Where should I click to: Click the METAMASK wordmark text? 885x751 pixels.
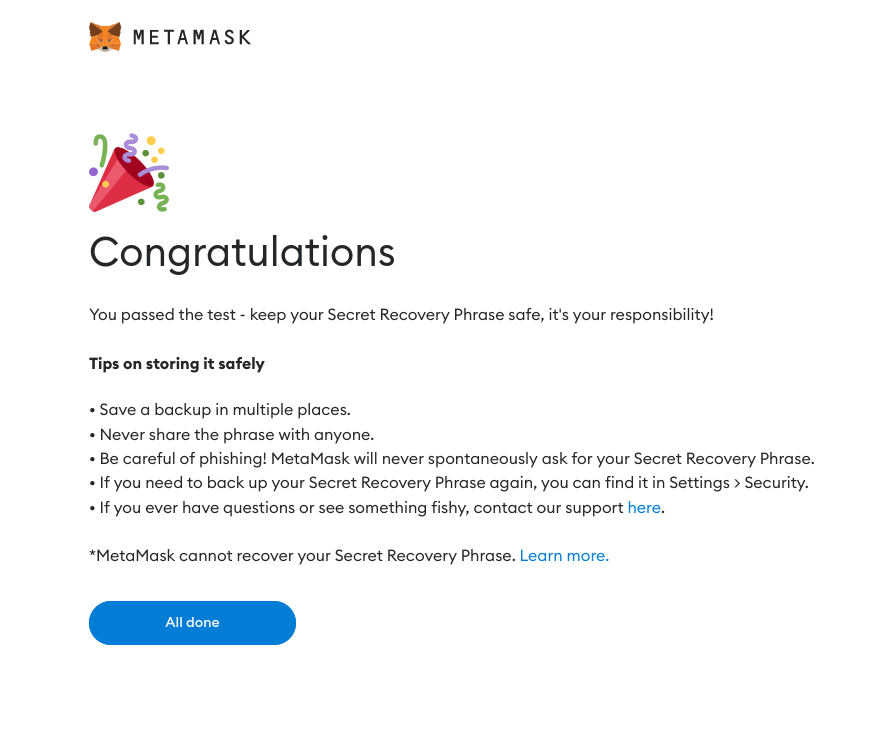(x=192, y=38)
